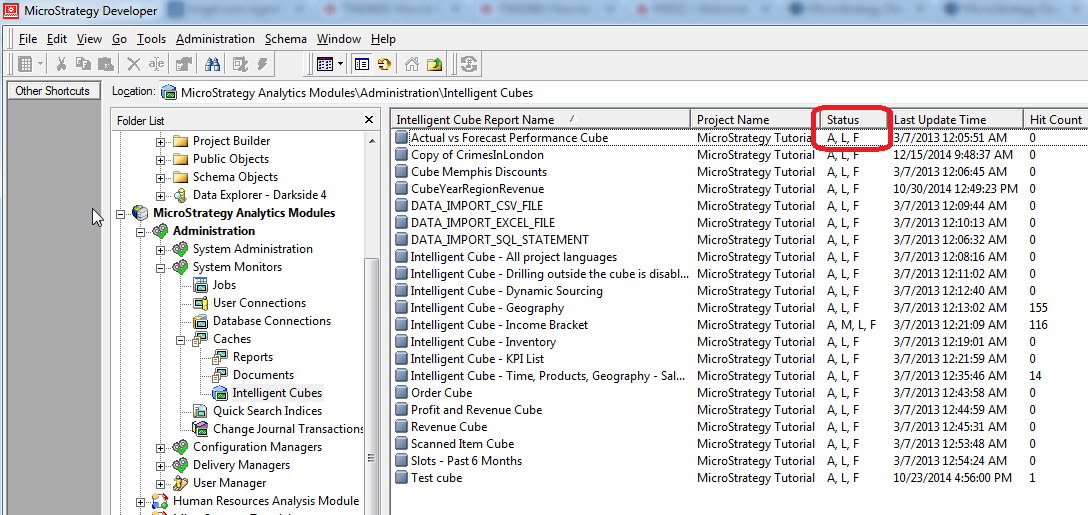Select the User Connections monitor icon
Screen dimensions: 1088x515
tap(201, 303)
